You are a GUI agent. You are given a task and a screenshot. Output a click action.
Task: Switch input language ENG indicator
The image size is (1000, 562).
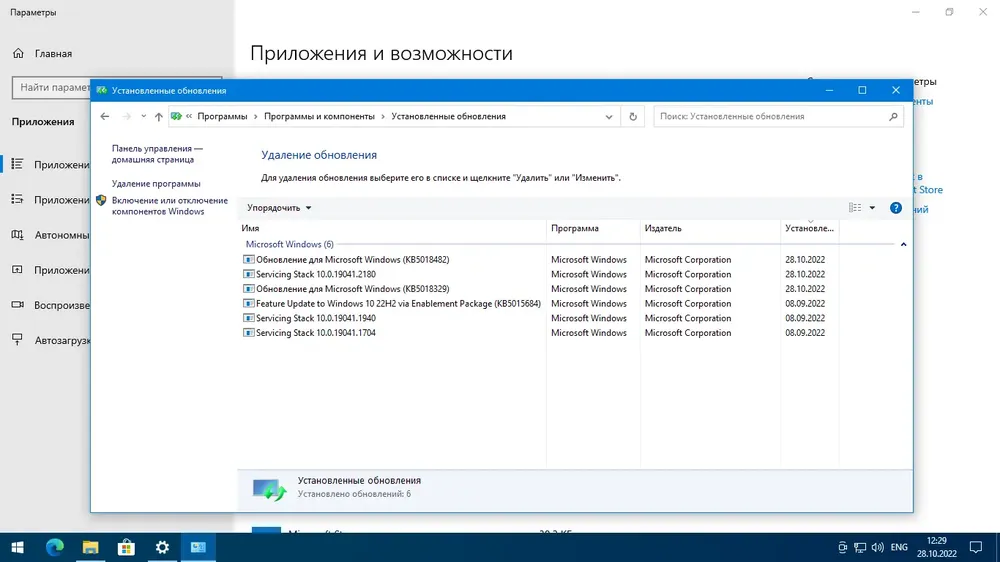[x=899, y=547]
